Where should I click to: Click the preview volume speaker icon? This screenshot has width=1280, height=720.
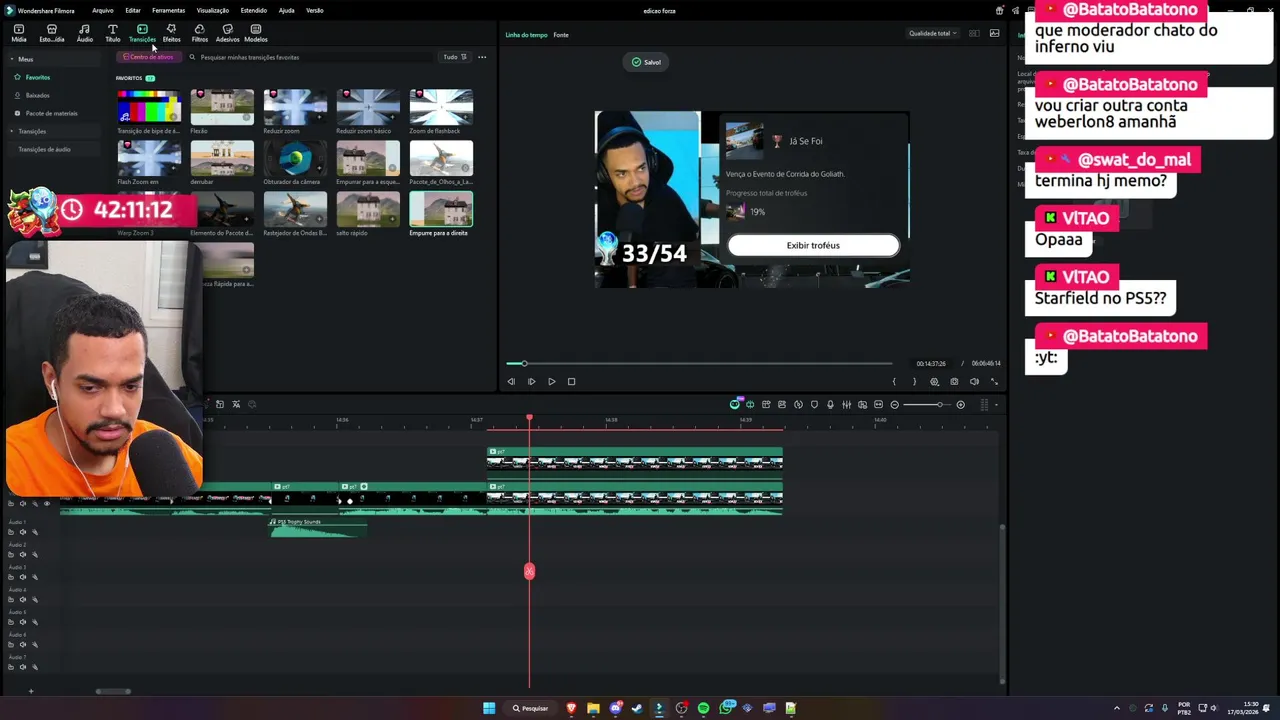tap(974, 381)
